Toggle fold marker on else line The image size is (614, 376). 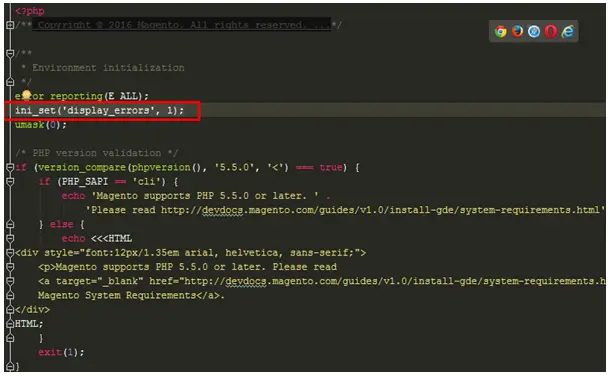10,224
